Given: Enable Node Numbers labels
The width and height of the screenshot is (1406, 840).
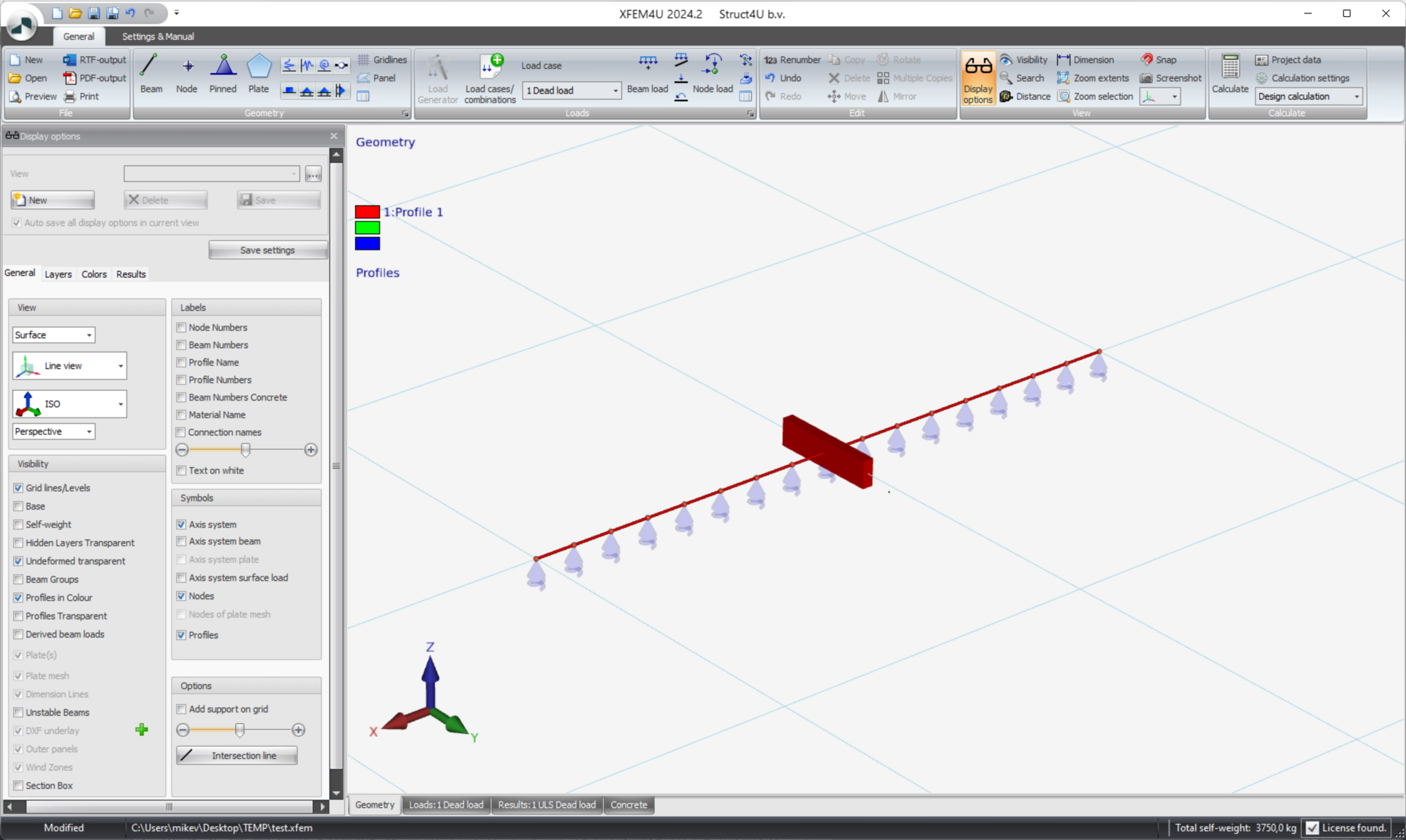Looking at the screenshot, I should (x=181, y=327).
